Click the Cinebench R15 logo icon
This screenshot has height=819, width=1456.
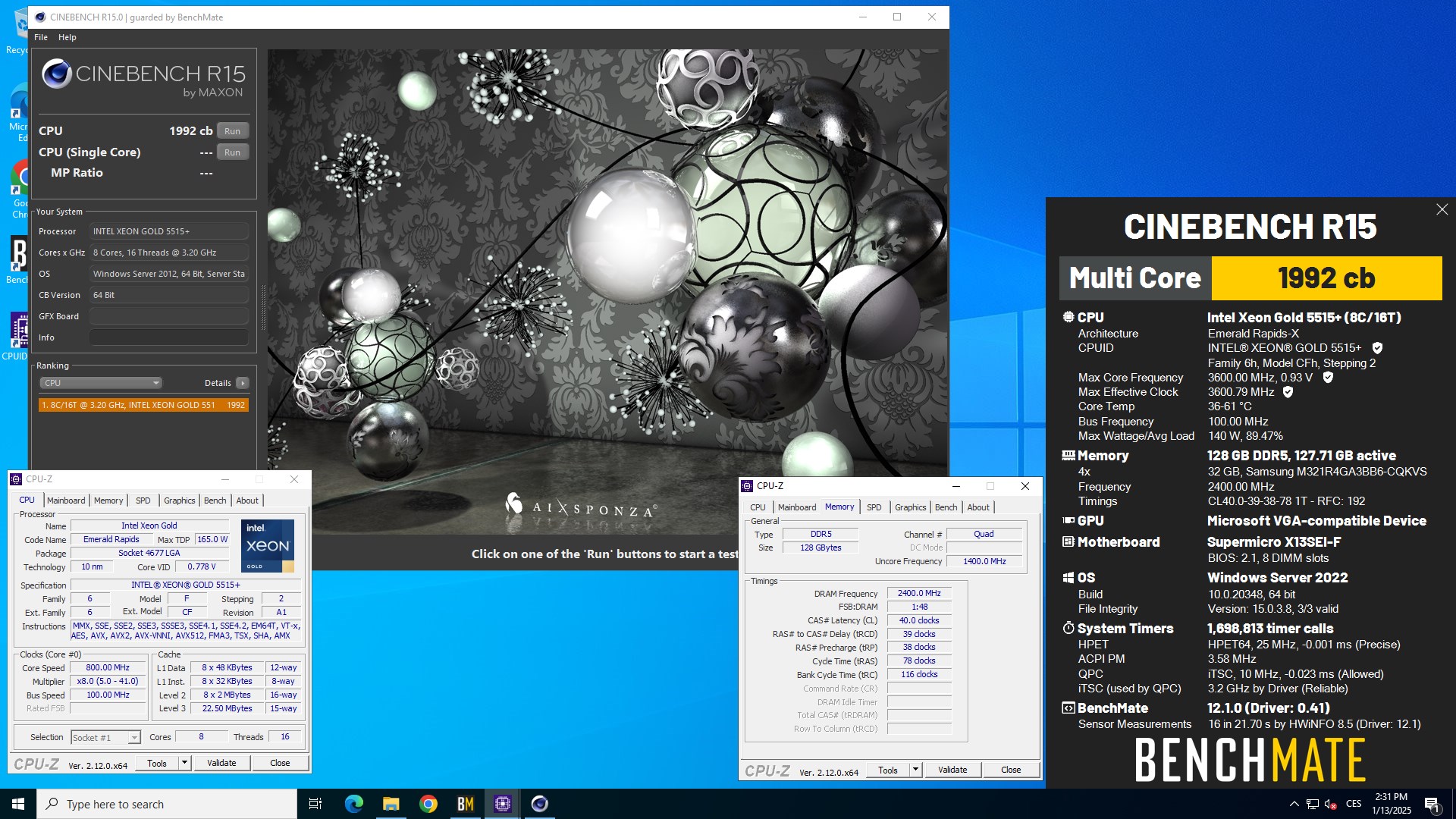[57, 74]
